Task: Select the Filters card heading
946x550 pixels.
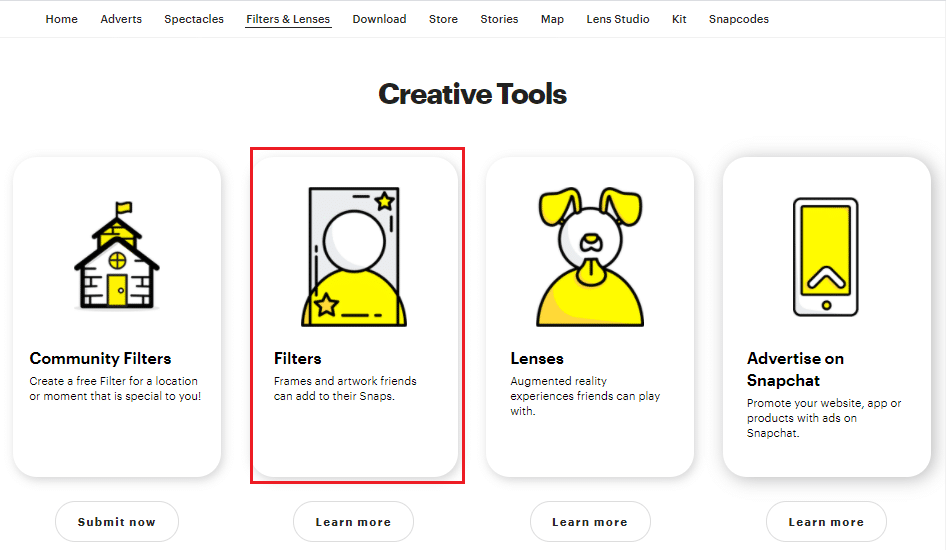Action: (x=297, y=359)
